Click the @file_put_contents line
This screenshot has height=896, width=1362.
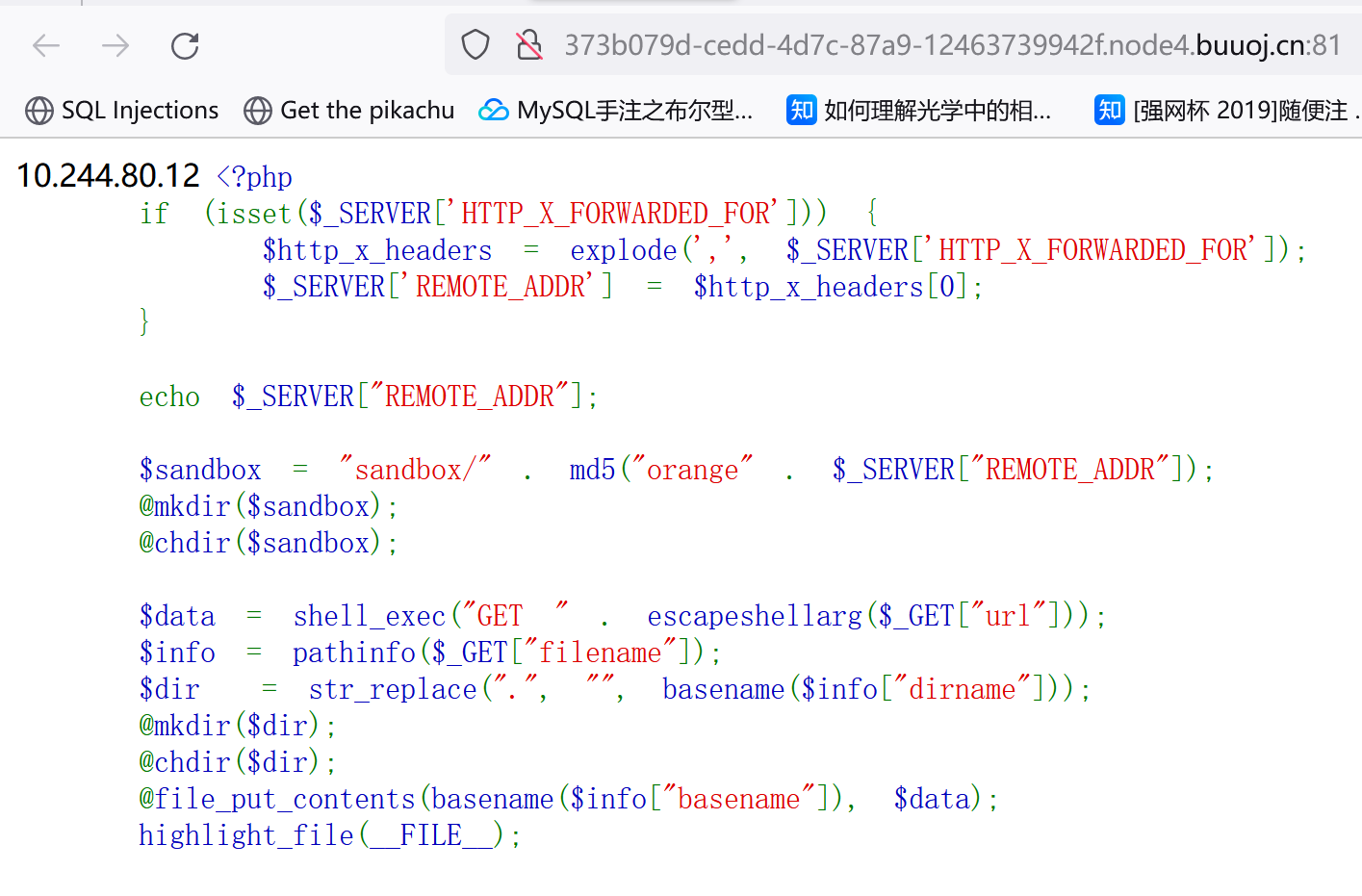click(569, 799)
